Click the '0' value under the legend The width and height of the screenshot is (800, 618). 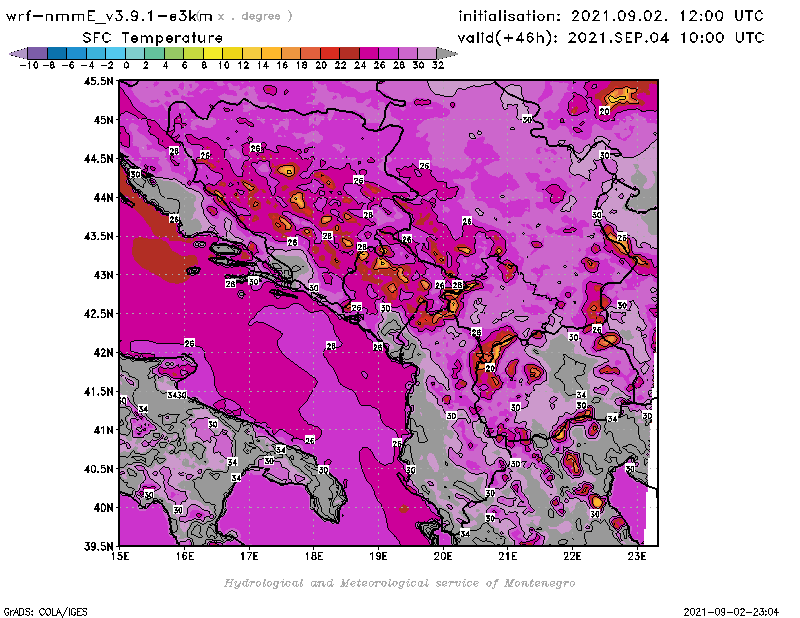pyautogui.click(x=126, y=65)
